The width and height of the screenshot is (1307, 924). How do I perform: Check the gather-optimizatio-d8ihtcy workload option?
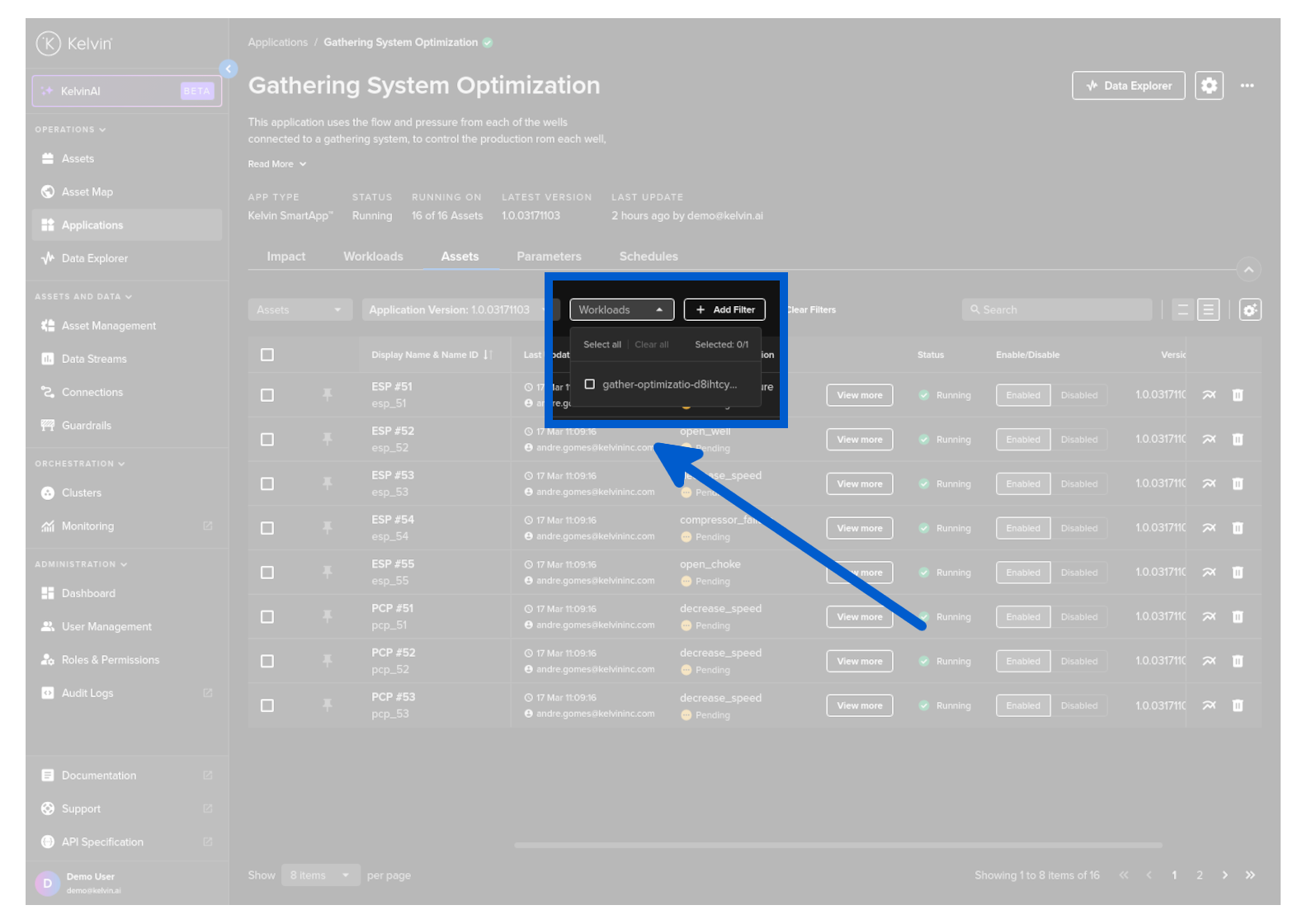click(590, 384)
